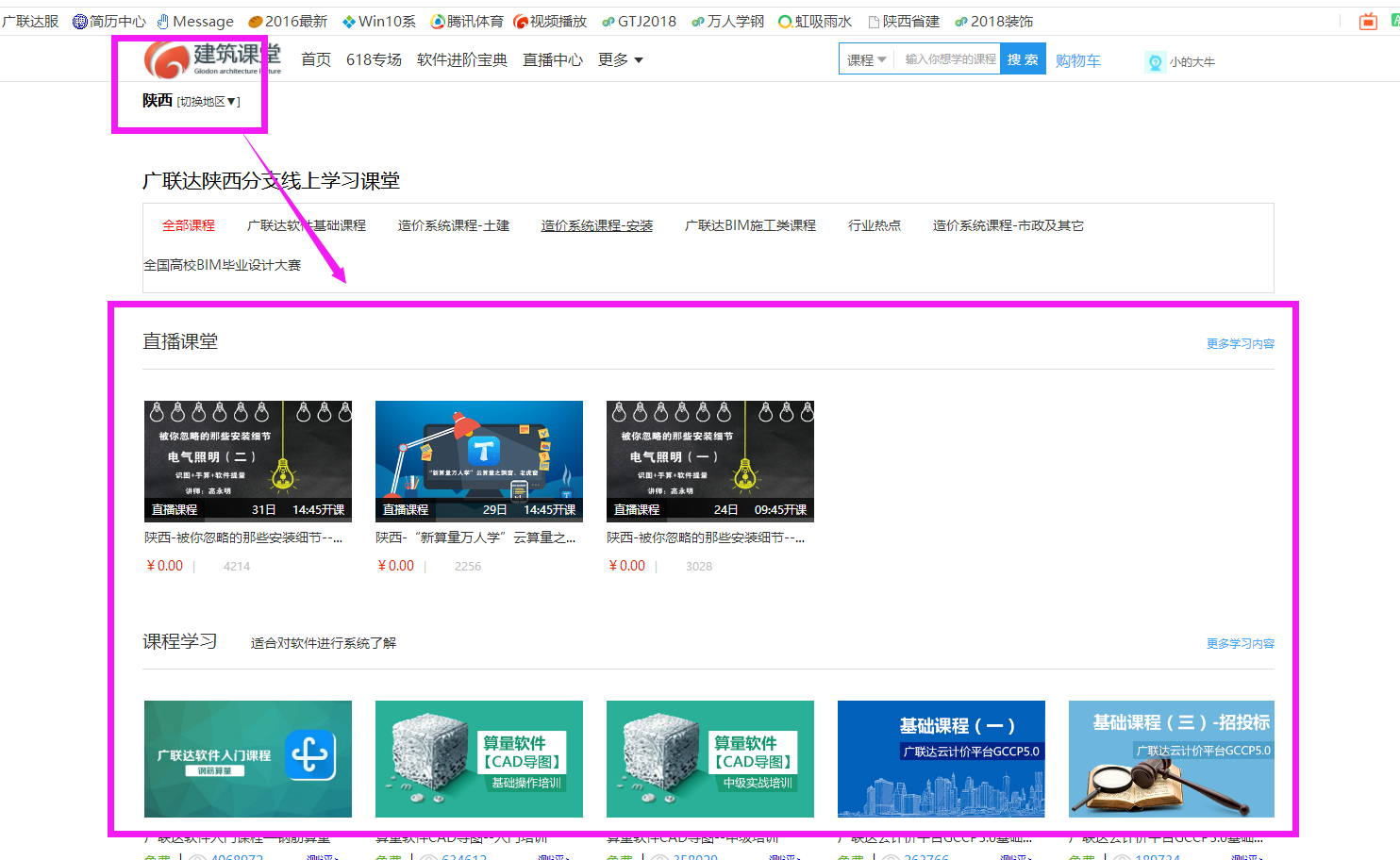
Task: Select the 行业热点 category
Action: (x=875, y=225)
